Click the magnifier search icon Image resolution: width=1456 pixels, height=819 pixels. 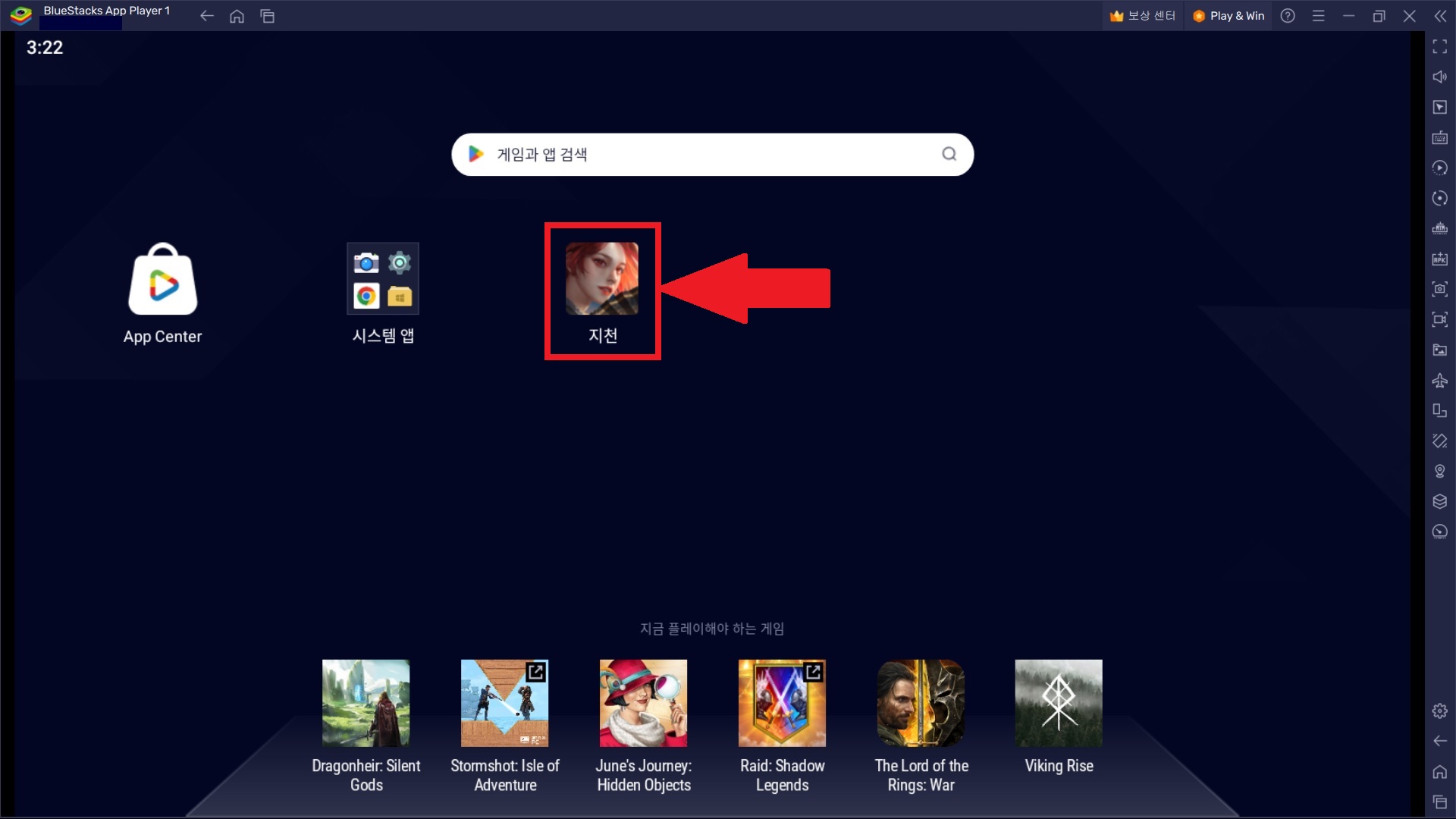pos(949,155)
